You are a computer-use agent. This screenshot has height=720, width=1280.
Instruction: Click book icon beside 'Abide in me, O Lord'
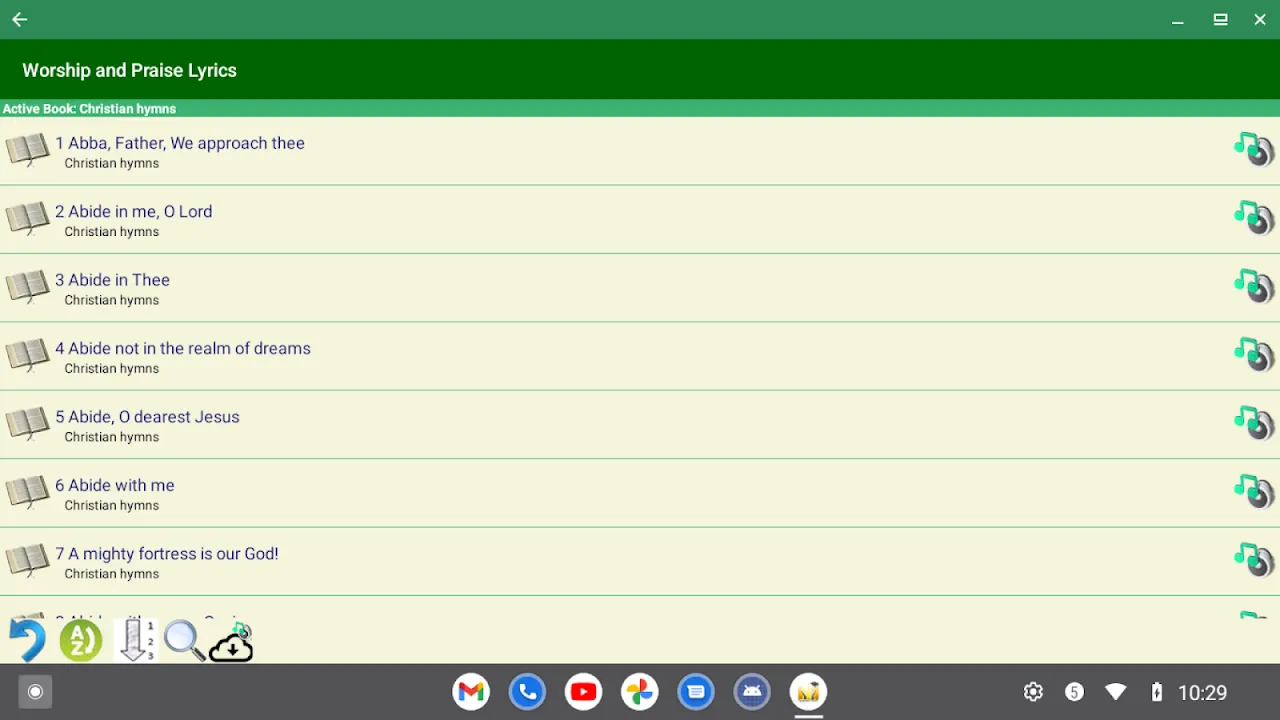pos(27,218)
